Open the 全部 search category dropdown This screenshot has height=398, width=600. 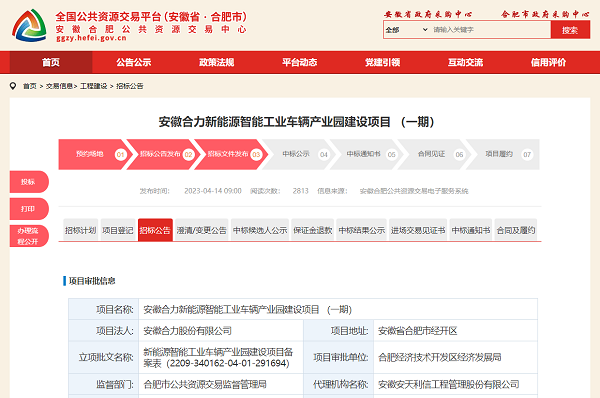[406, 29]
